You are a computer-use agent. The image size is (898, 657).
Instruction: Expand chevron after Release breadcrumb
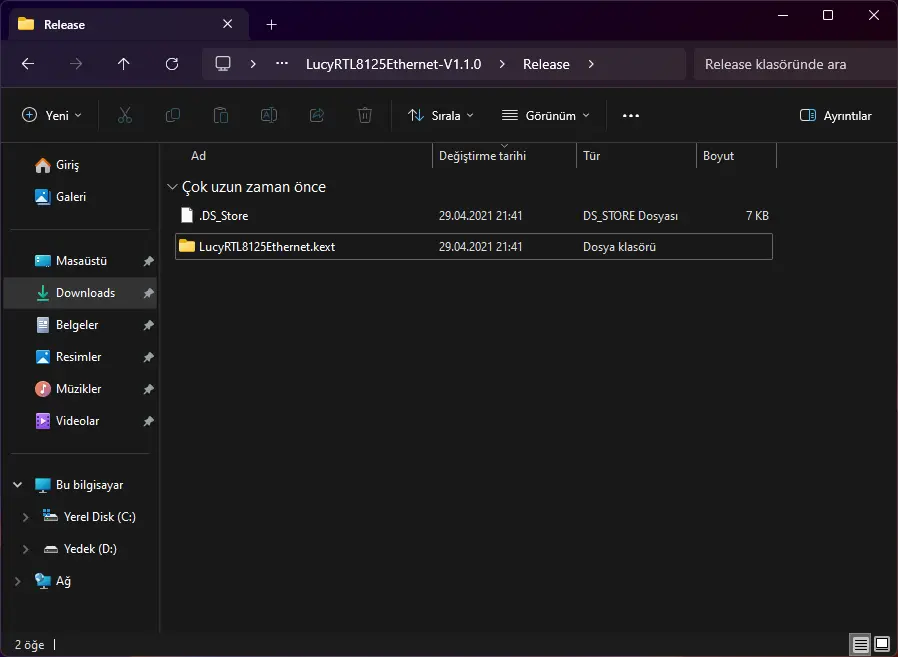point(591,64)
